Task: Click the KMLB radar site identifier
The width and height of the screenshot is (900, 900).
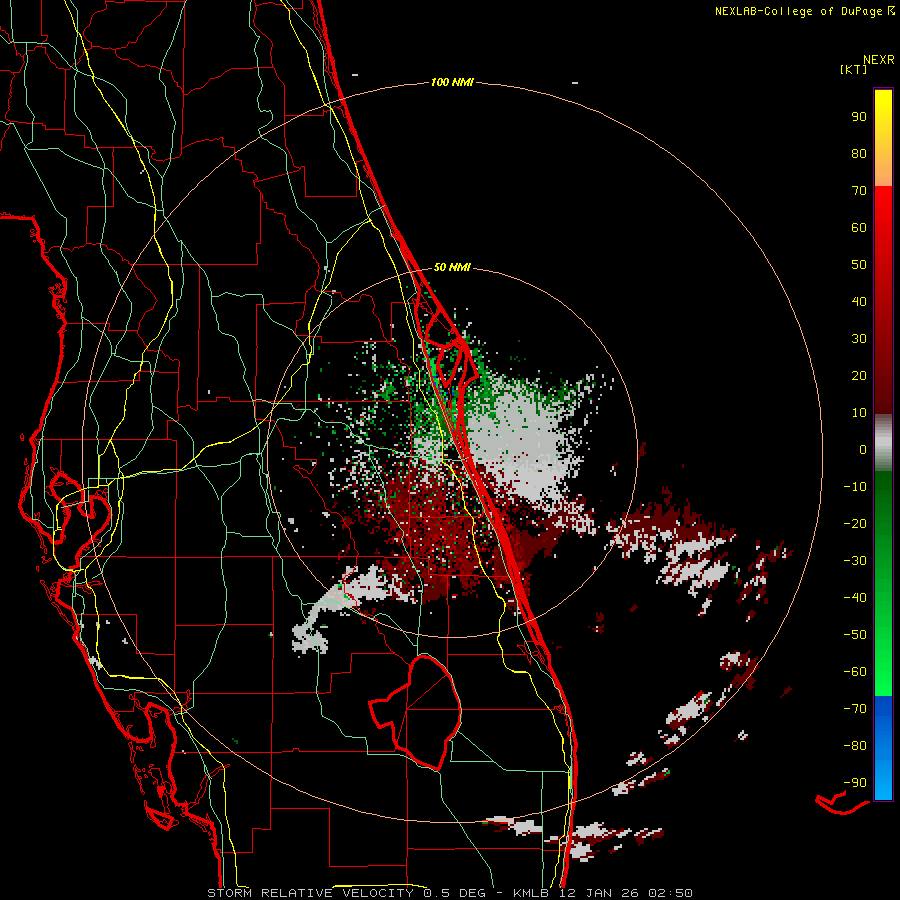Action: 531,893
